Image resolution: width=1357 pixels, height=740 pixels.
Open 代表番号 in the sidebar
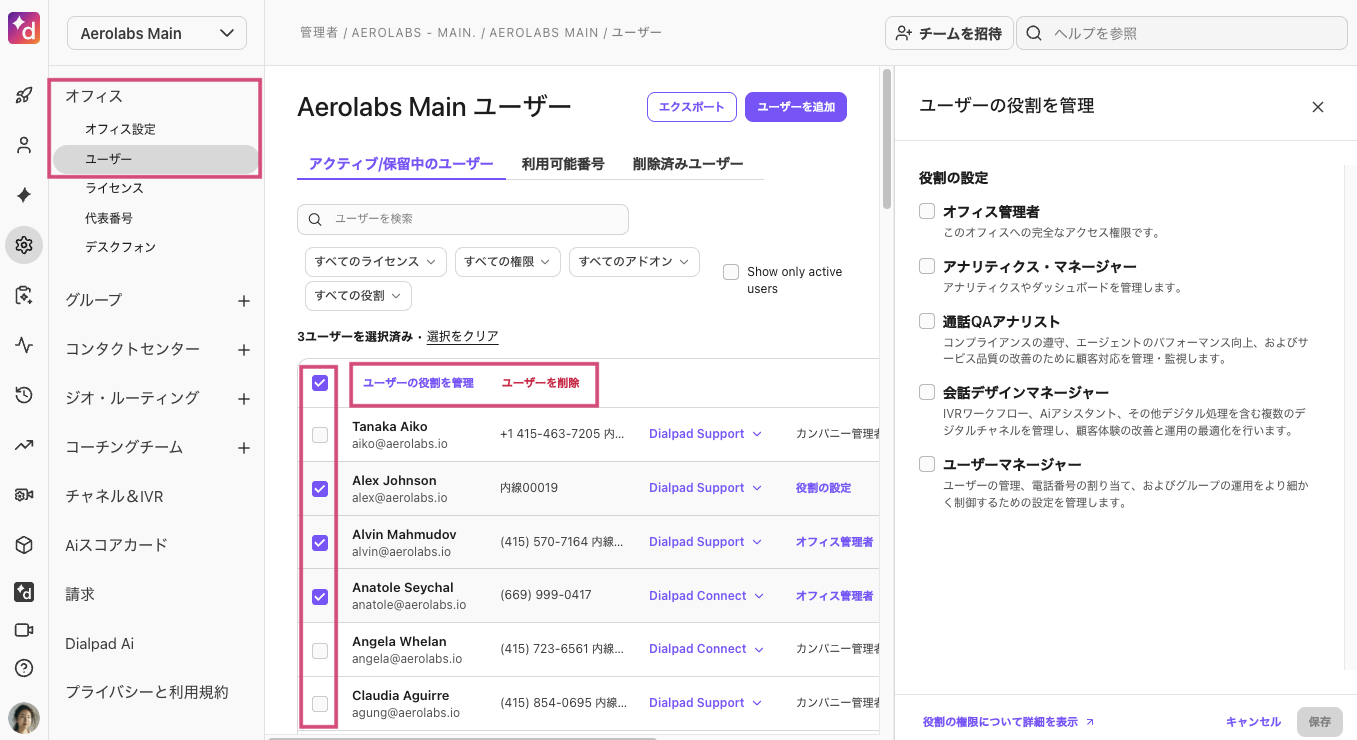(x=109, y=218)
